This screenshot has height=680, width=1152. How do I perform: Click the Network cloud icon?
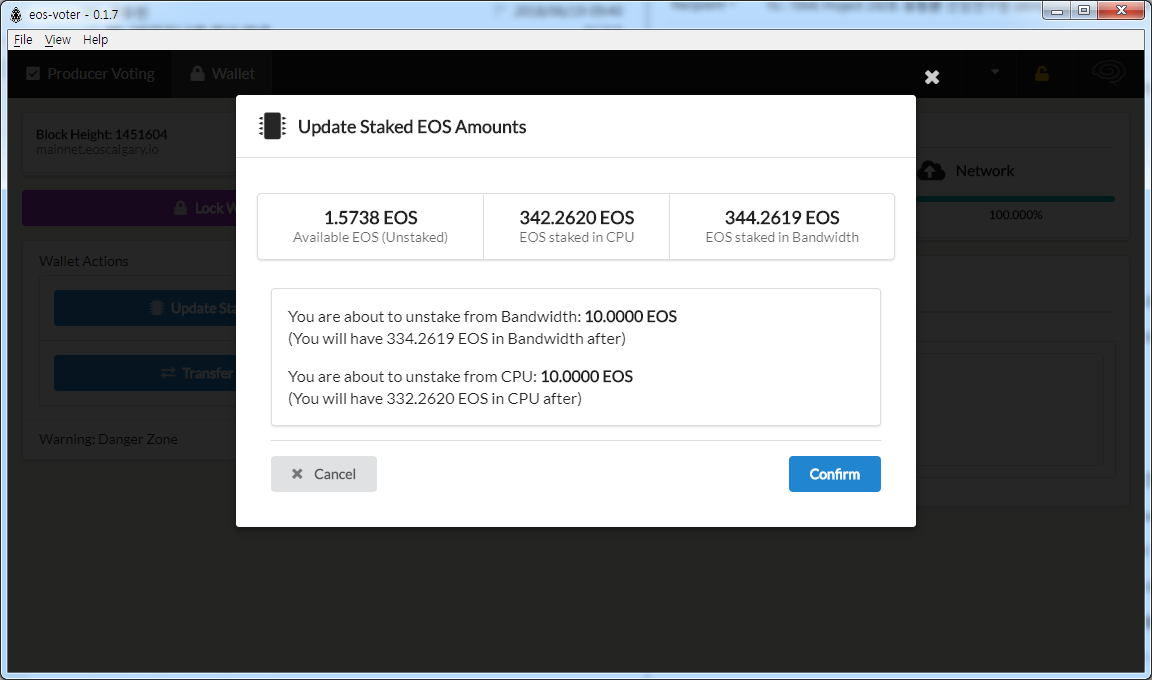tap(932, 170)
